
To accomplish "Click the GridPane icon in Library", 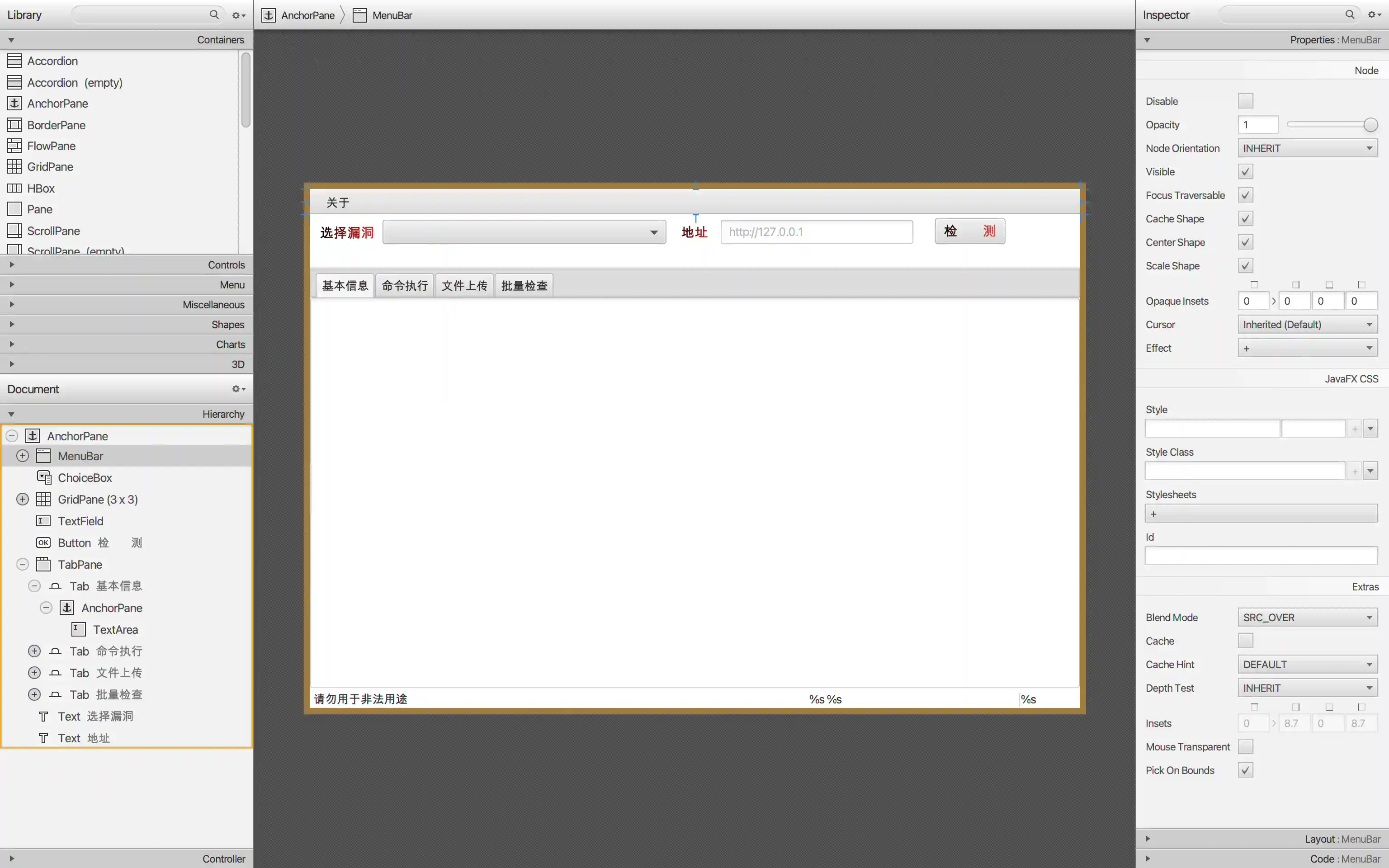I will tap(14, 166).
